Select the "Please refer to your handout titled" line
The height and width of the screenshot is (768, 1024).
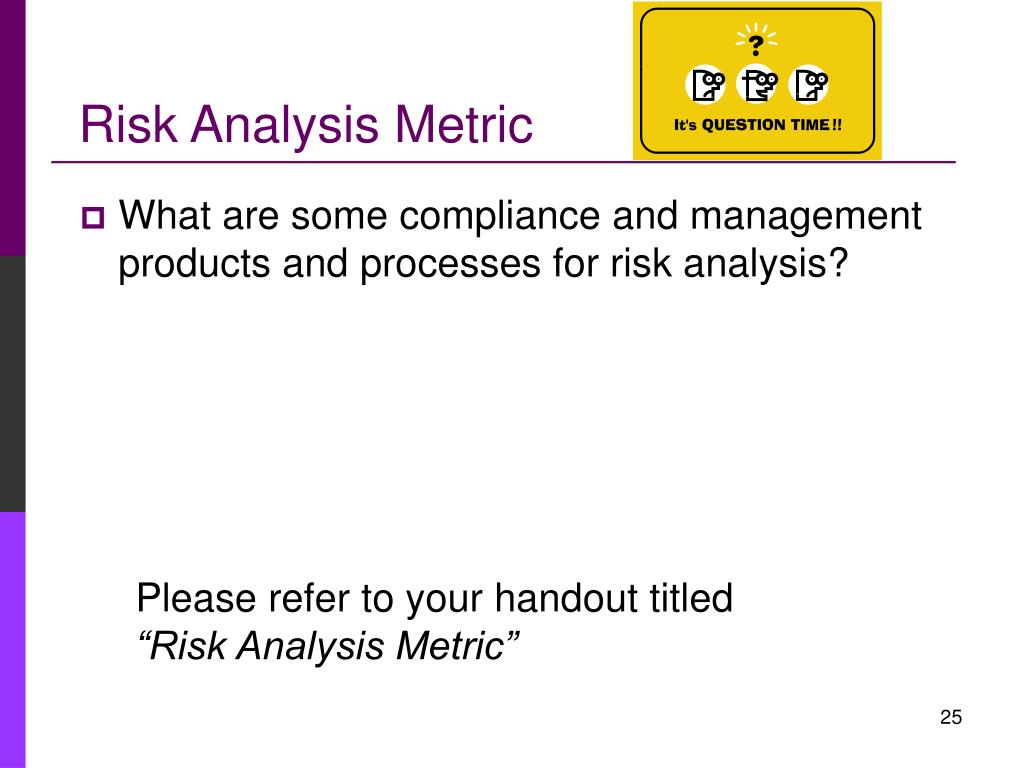434,598
